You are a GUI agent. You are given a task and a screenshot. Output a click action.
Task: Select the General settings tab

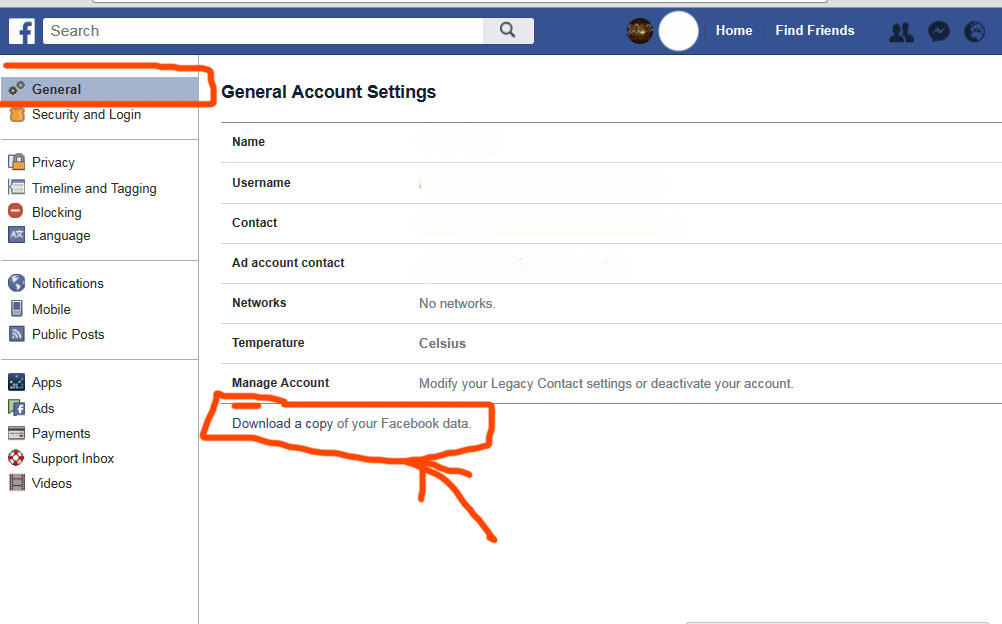(100, 90)
